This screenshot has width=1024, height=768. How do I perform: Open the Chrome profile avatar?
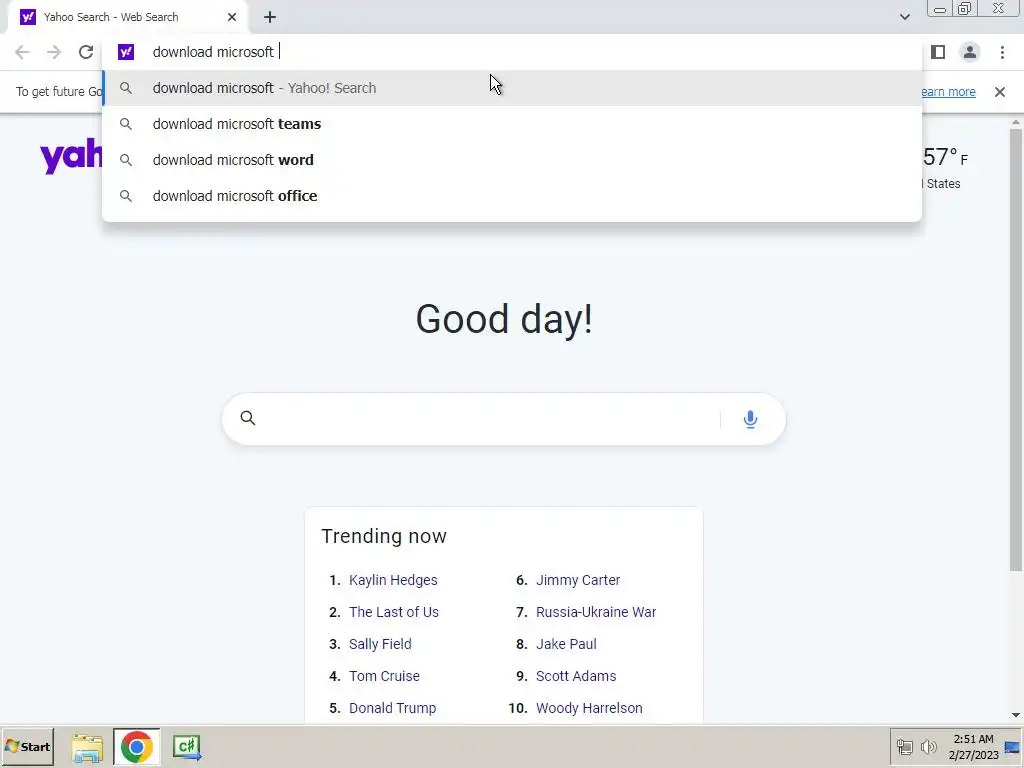click(x=970, y=52)
